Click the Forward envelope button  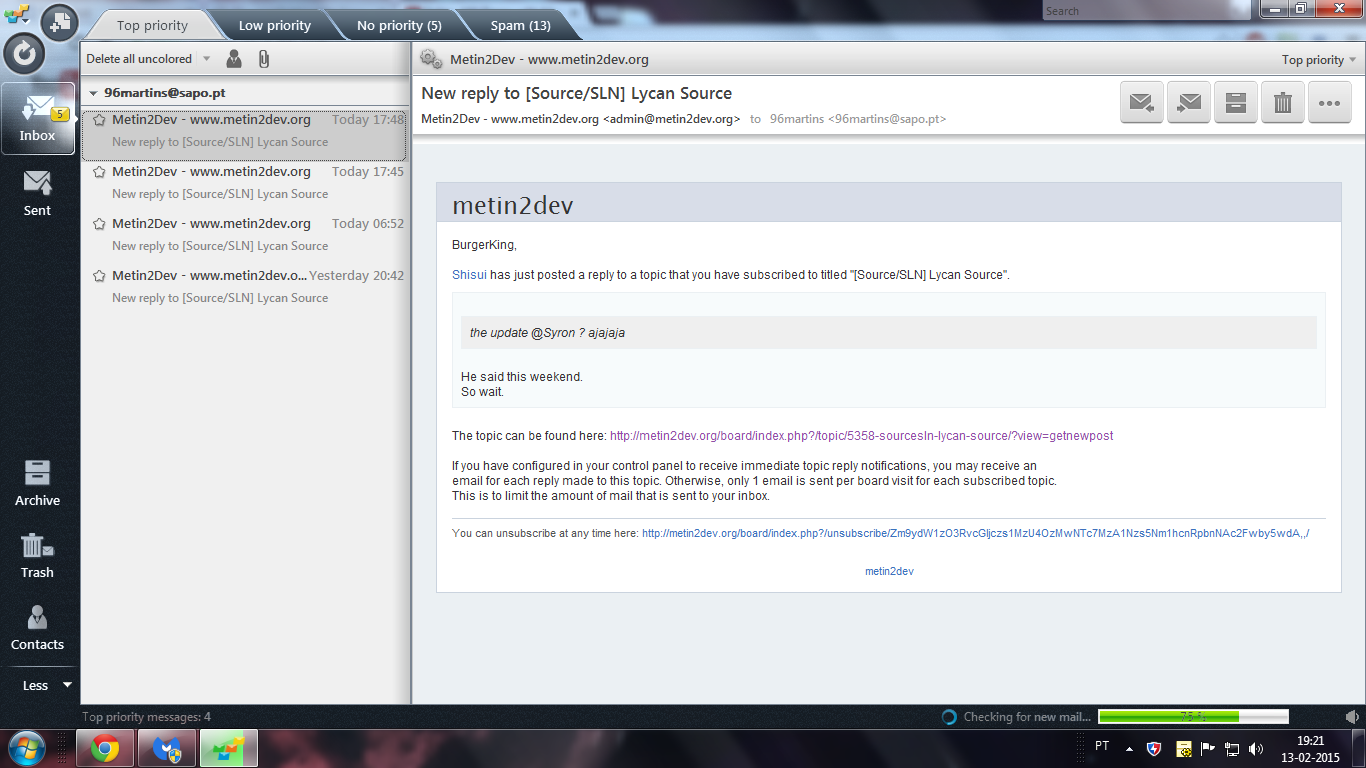[x=1189, y=102]
